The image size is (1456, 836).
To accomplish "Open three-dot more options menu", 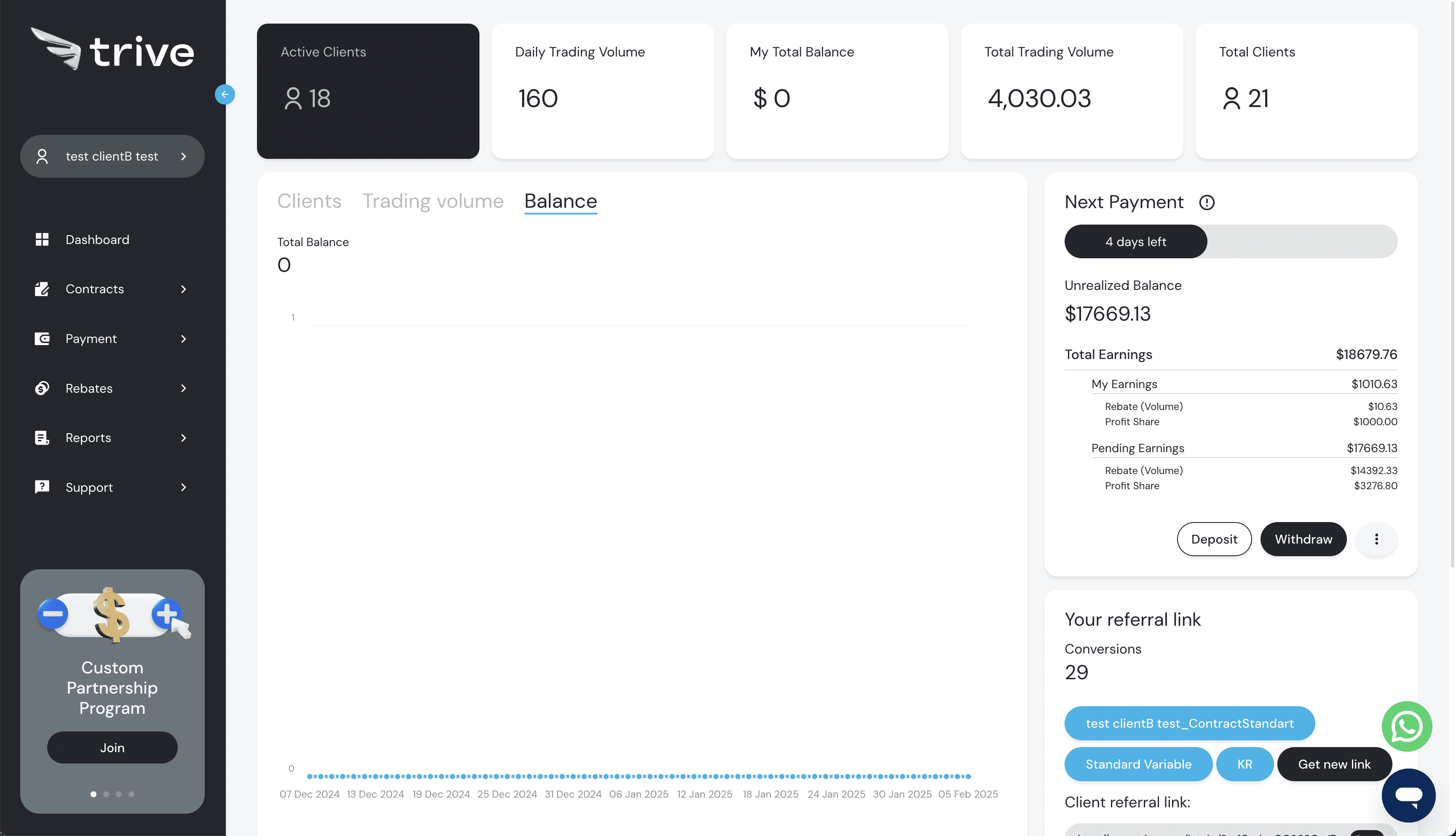I will (1376, 539).
